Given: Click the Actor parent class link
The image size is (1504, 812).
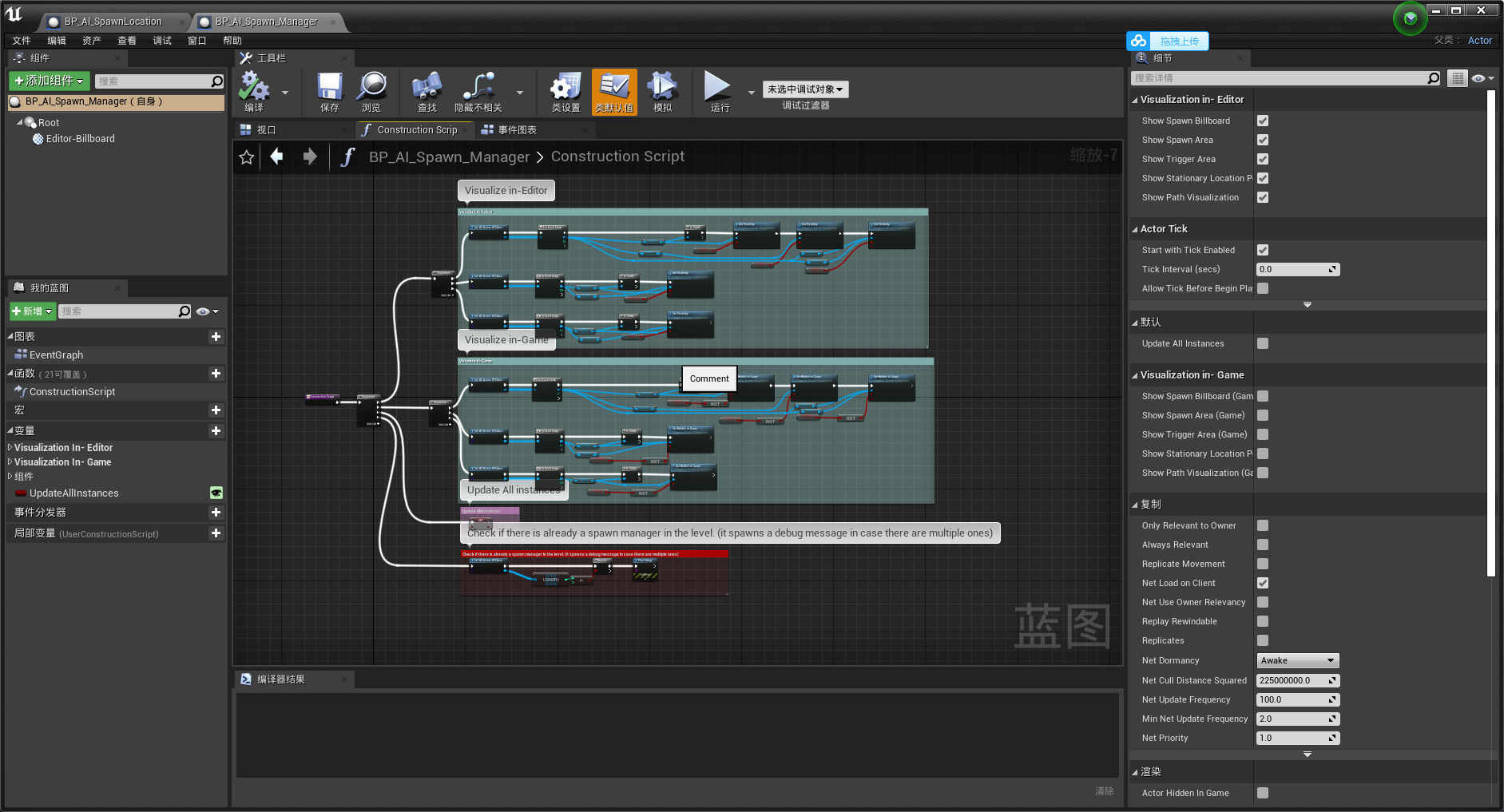Looking at the screenshot, I should [x=1479, y=41].
